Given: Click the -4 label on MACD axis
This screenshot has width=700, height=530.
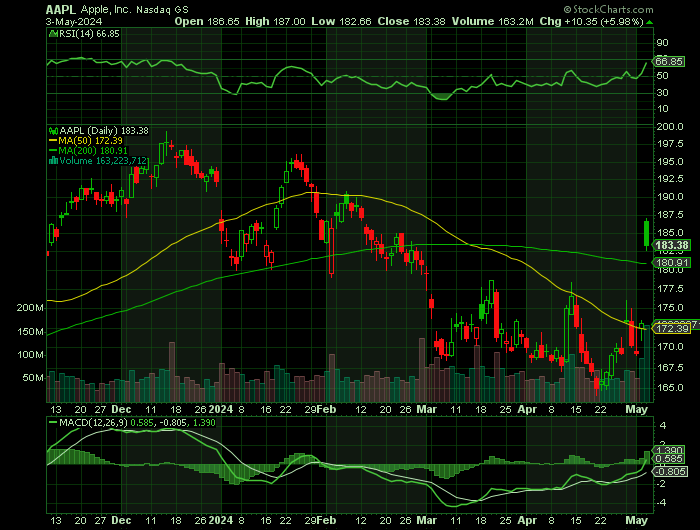Looking at the screenshot, I should click(x=662, y=503).
